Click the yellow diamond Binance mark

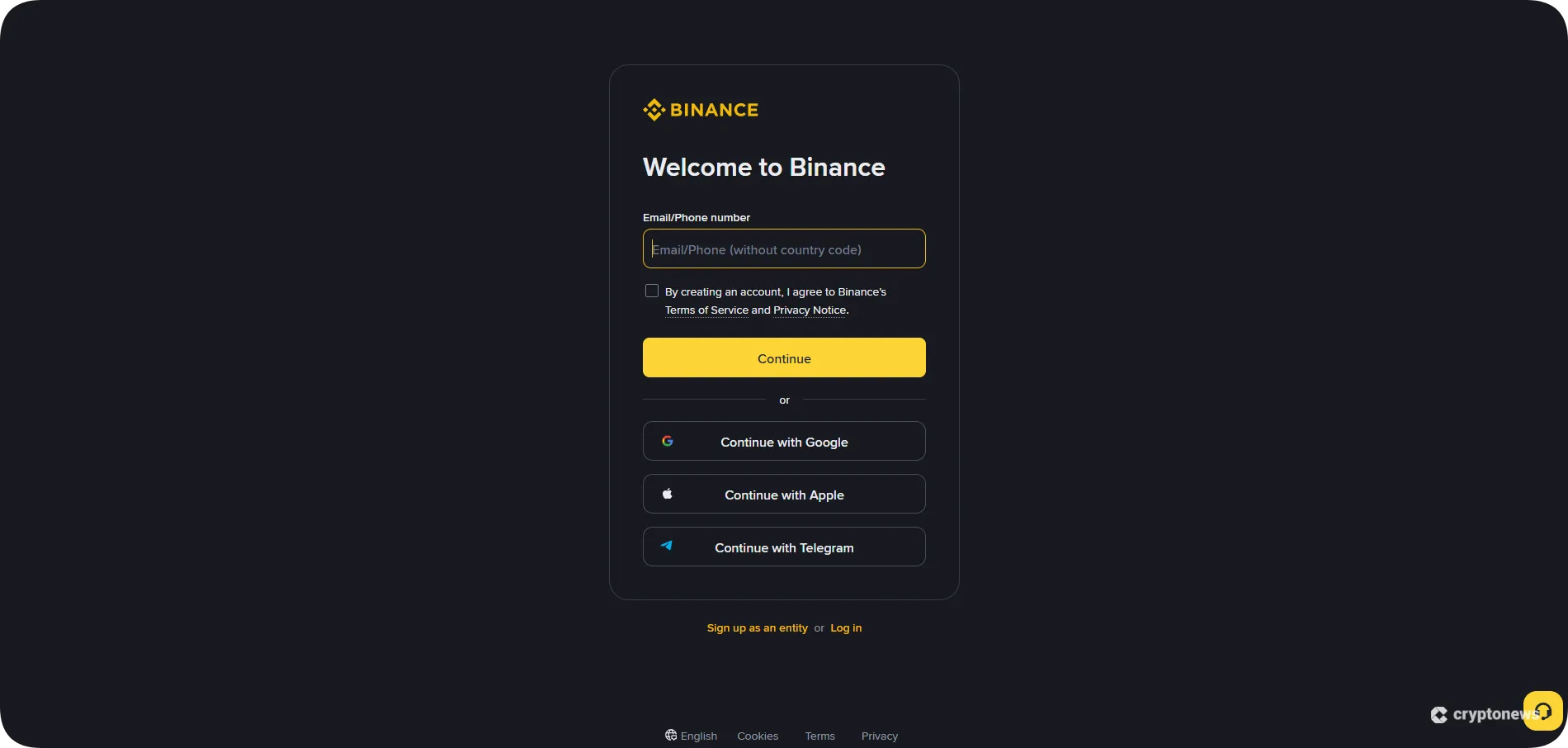point(654,109)
